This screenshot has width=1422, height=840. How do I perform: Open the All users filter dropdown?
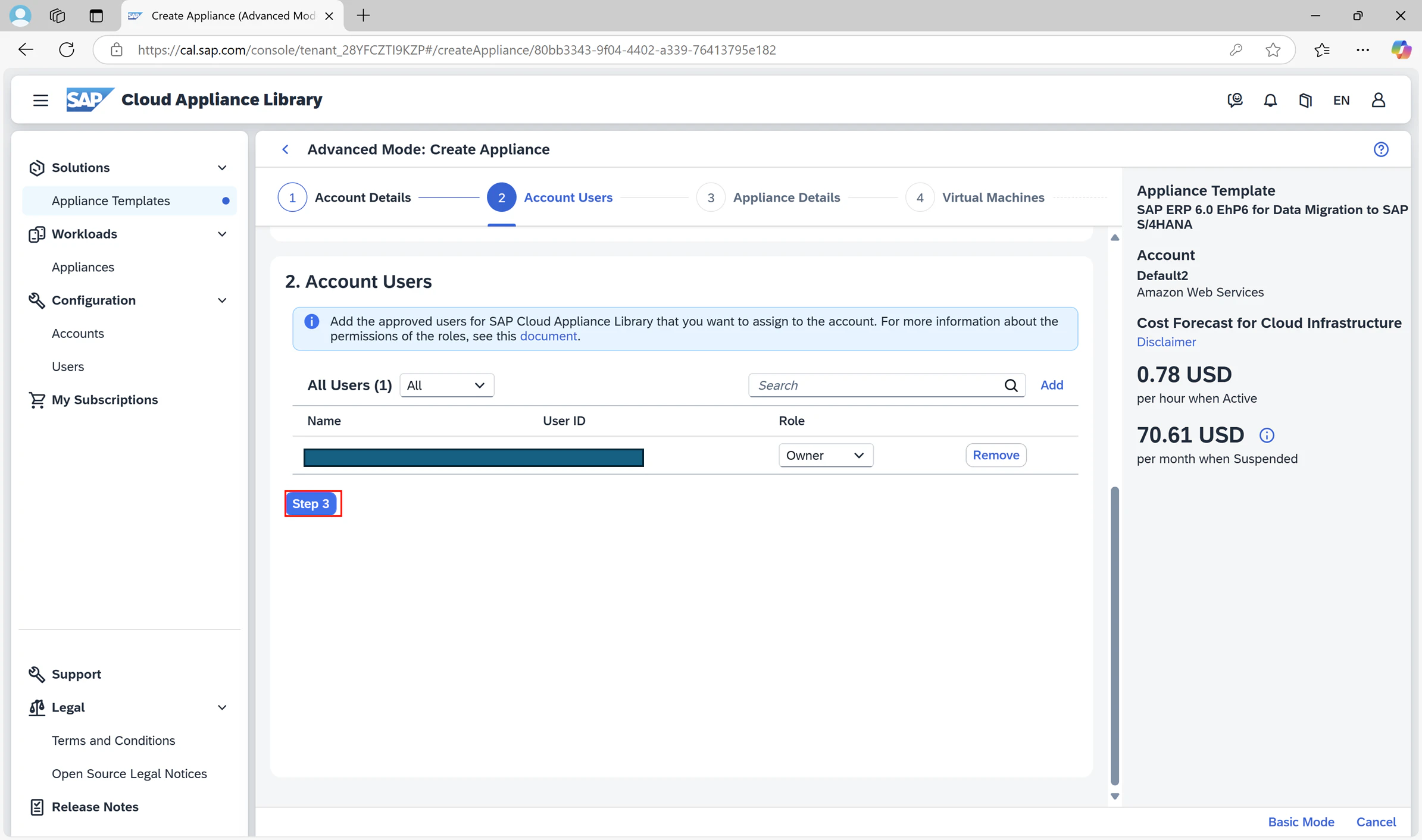tap(446, 385)
